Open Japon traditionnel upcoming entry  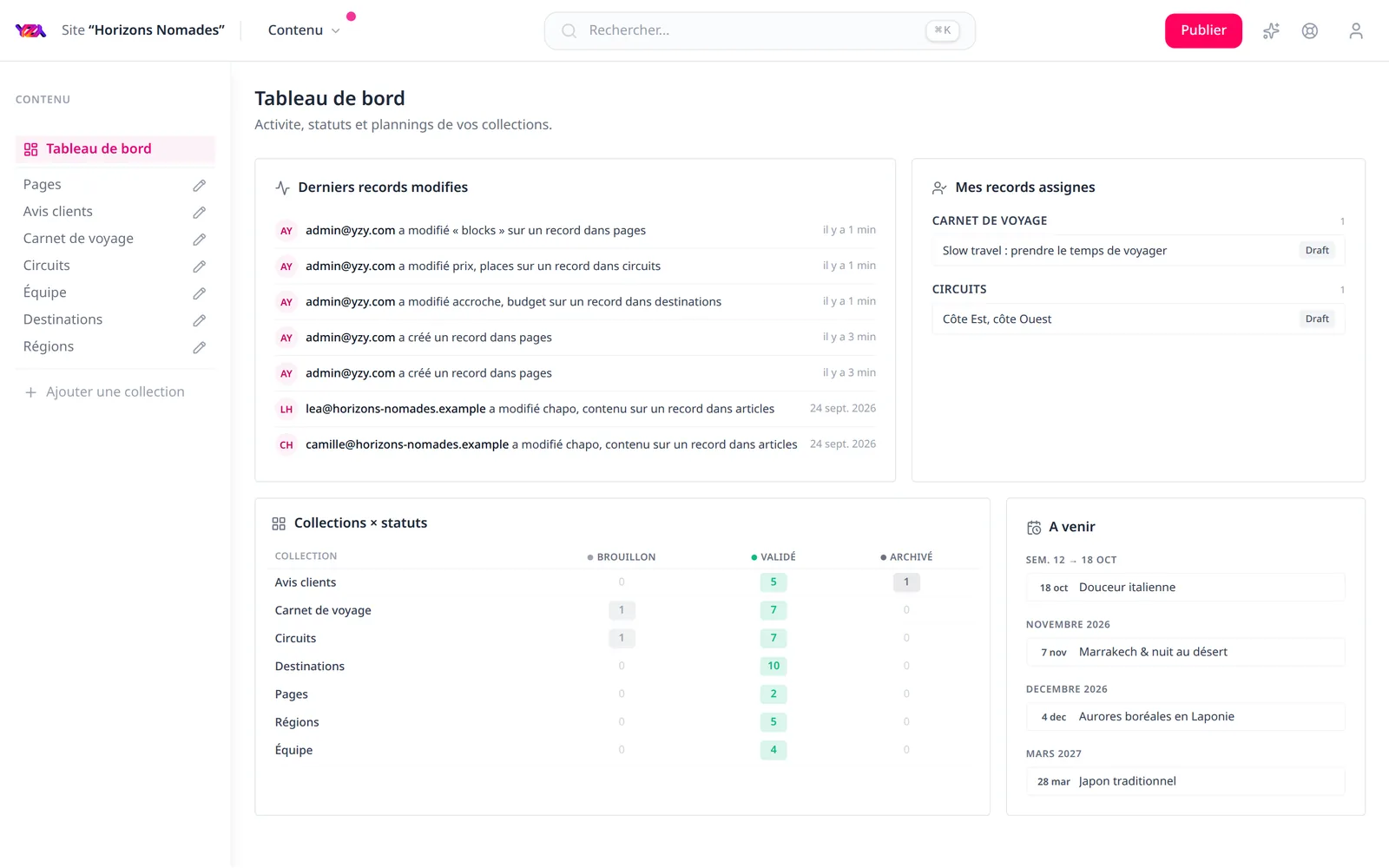[x=1185, y=781]
